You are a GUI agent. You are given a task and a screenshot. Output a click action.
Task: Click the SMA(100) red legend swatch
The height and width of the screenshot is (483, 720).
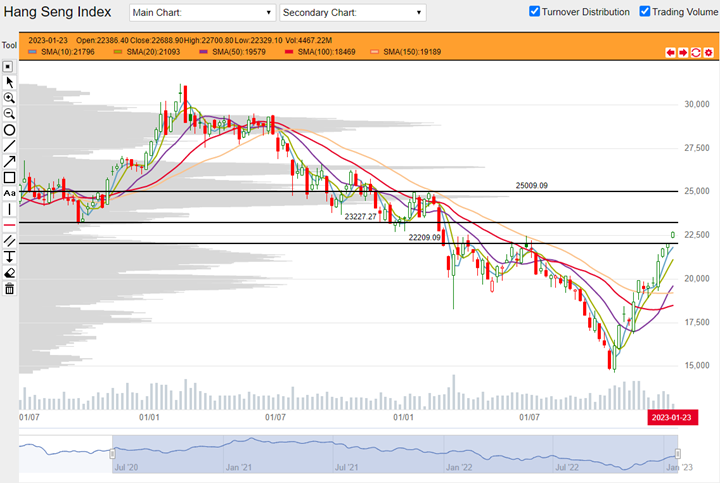[289, 52]
